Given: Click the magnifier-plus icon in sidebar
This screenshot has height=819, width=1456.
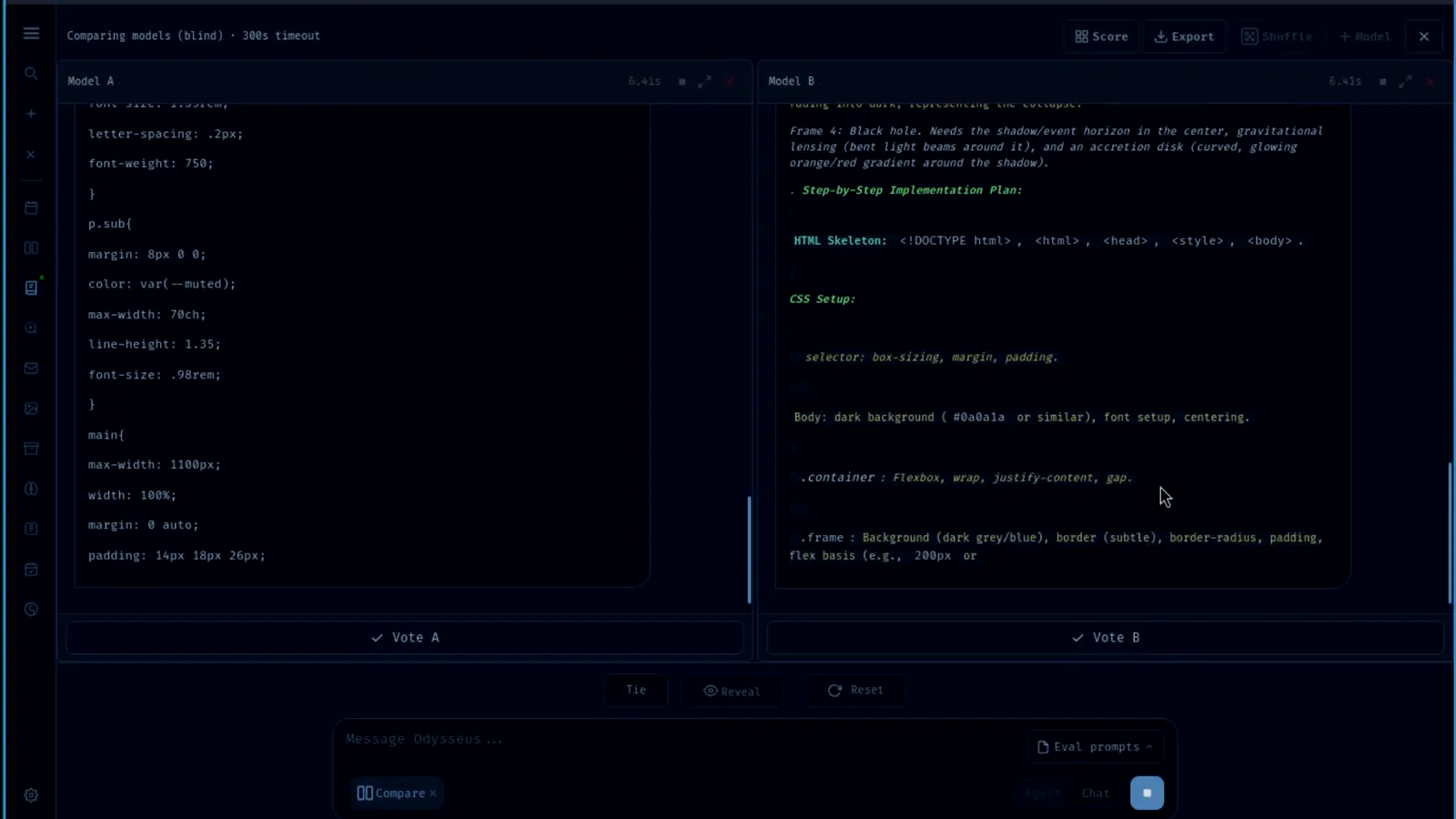Looking at the screenshot, I should [x=31, y=329].
